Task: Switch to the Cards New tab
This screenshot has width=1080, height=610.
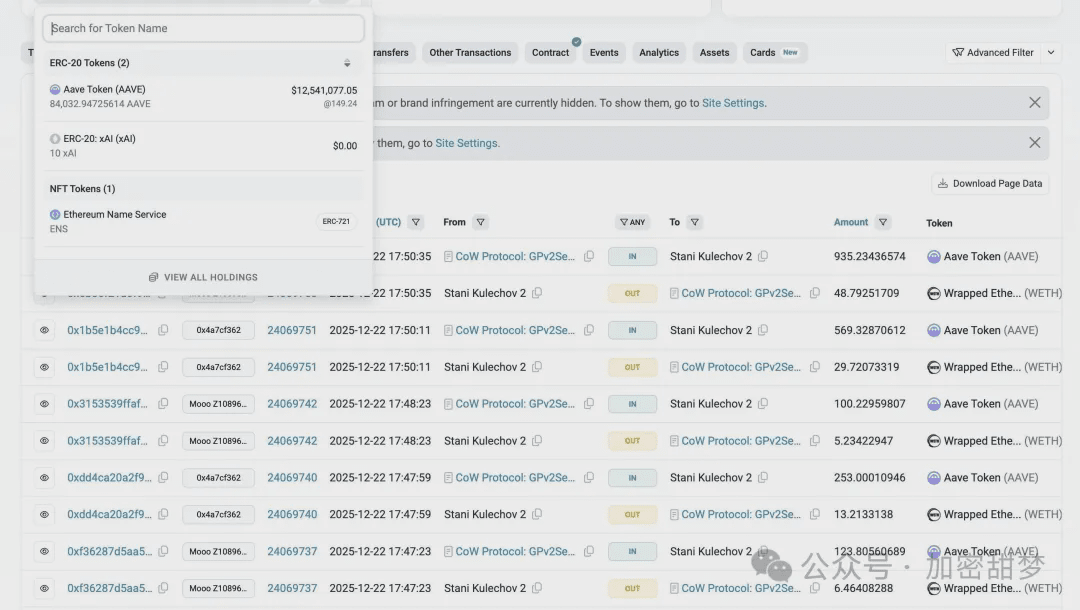Action: click(774, 52)
